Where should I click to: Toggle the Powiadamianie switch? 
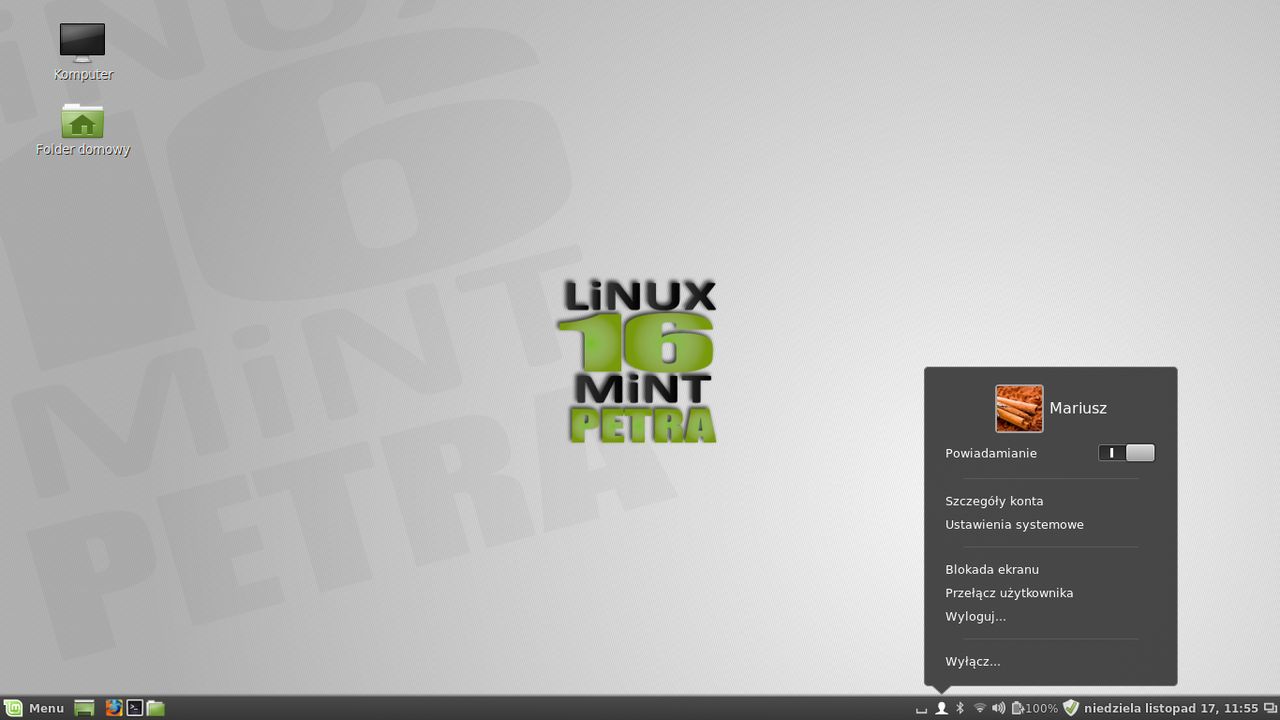pyautogui.click(x=1126, y=453)
